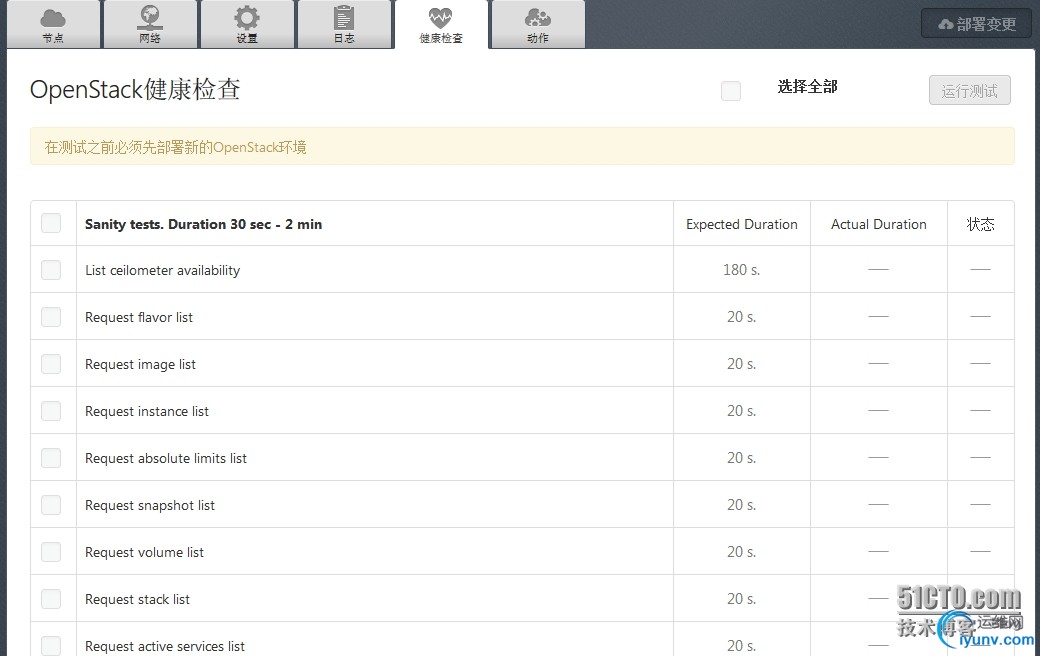Enable the Request snapshot list checkbox
Screen dimensions: 1040x656
click(51, 505)
